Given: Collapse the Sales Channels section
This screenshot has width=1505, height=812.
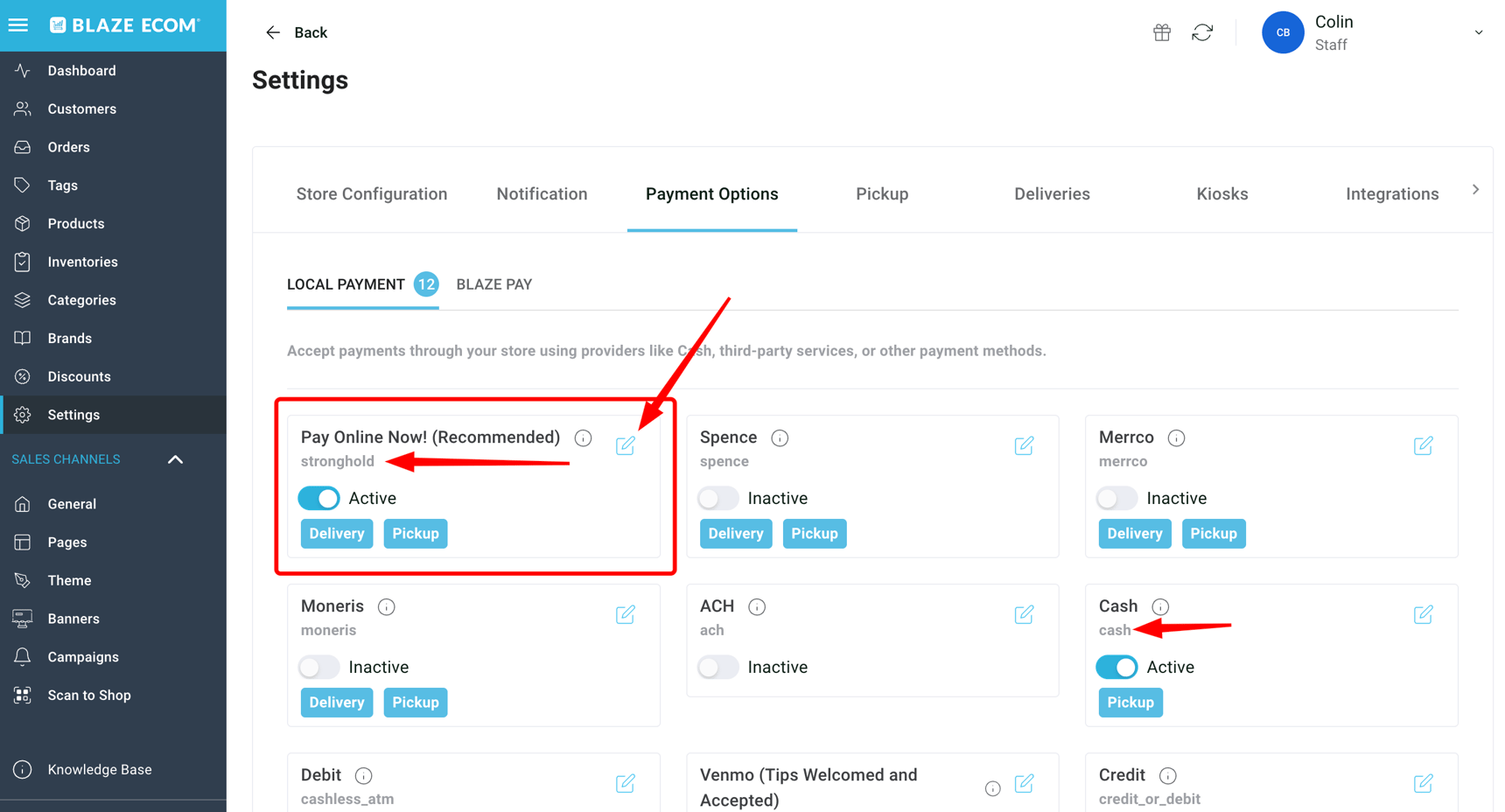Looking at the screenshot, I should (175, 459).
